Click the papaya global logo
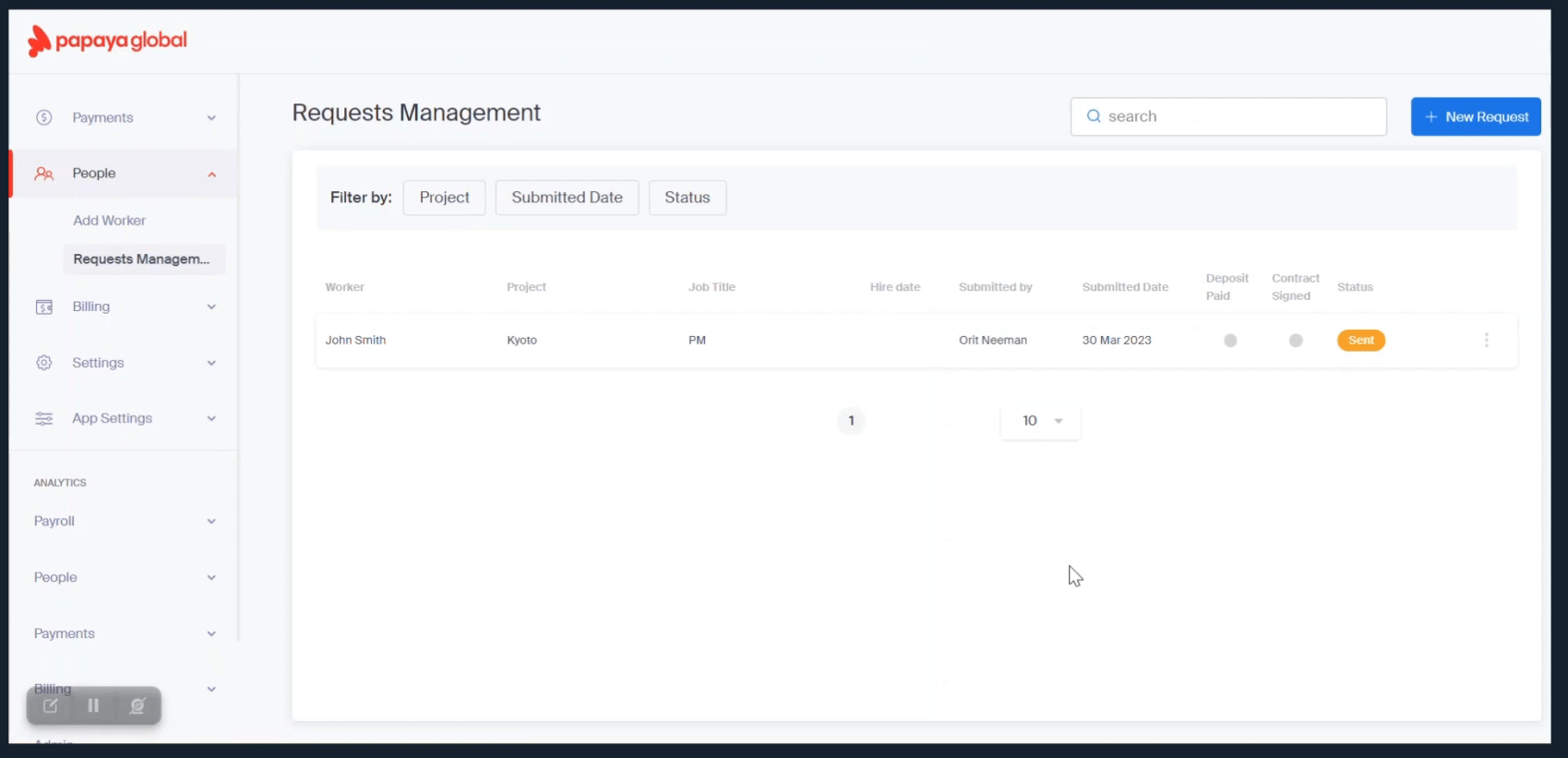The image size is (1568, 758). pyautogui.click(x=107, y=42)
